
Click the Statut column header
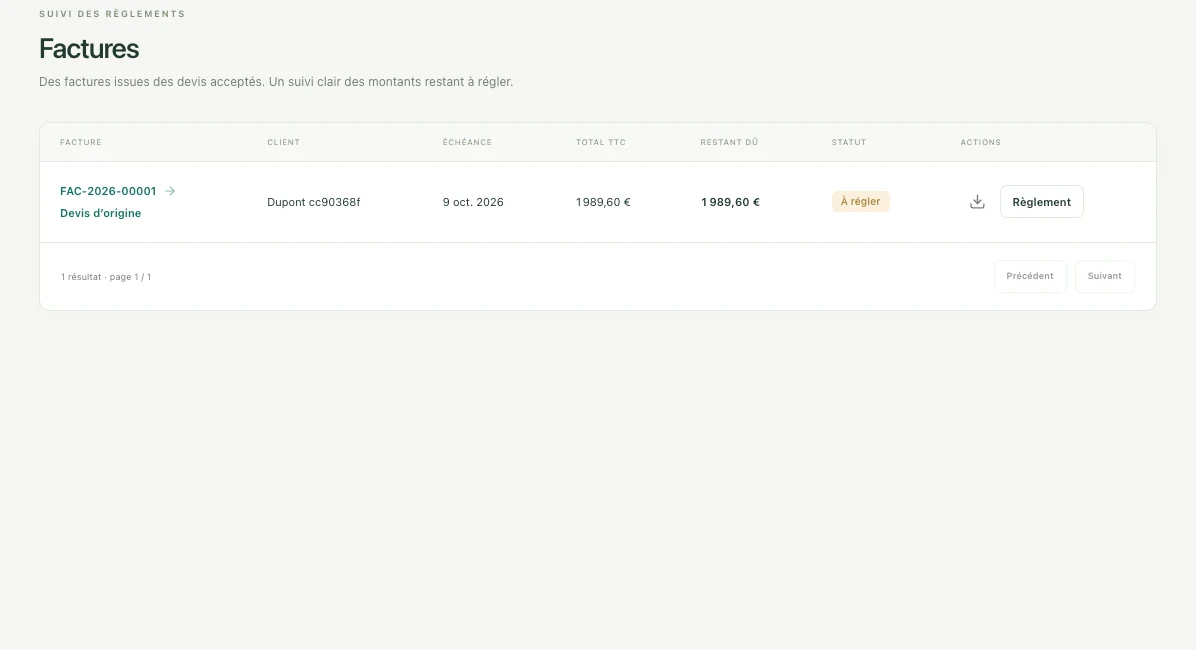coord(849,143)
